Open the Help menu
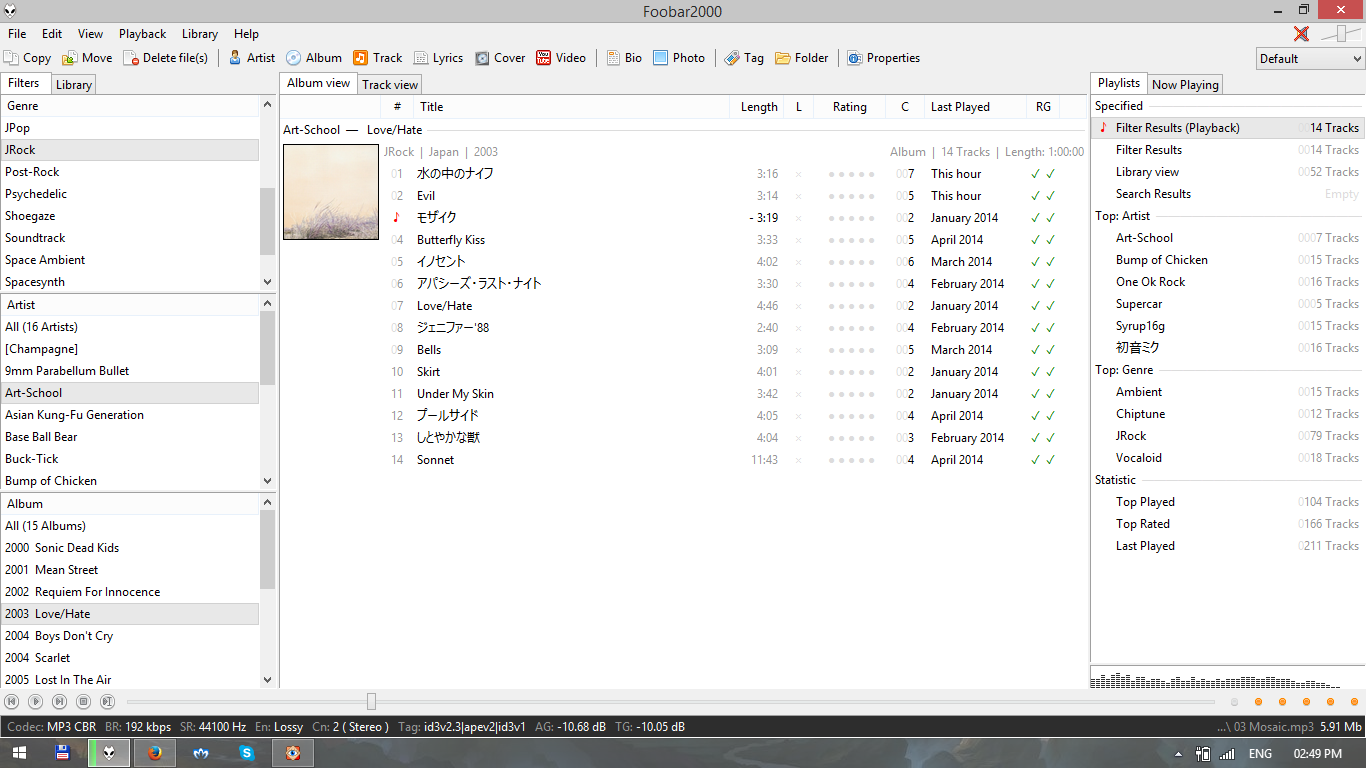The height and width of the screenshot is (768, 1366). pyautogui.click(x=246, y=34)
